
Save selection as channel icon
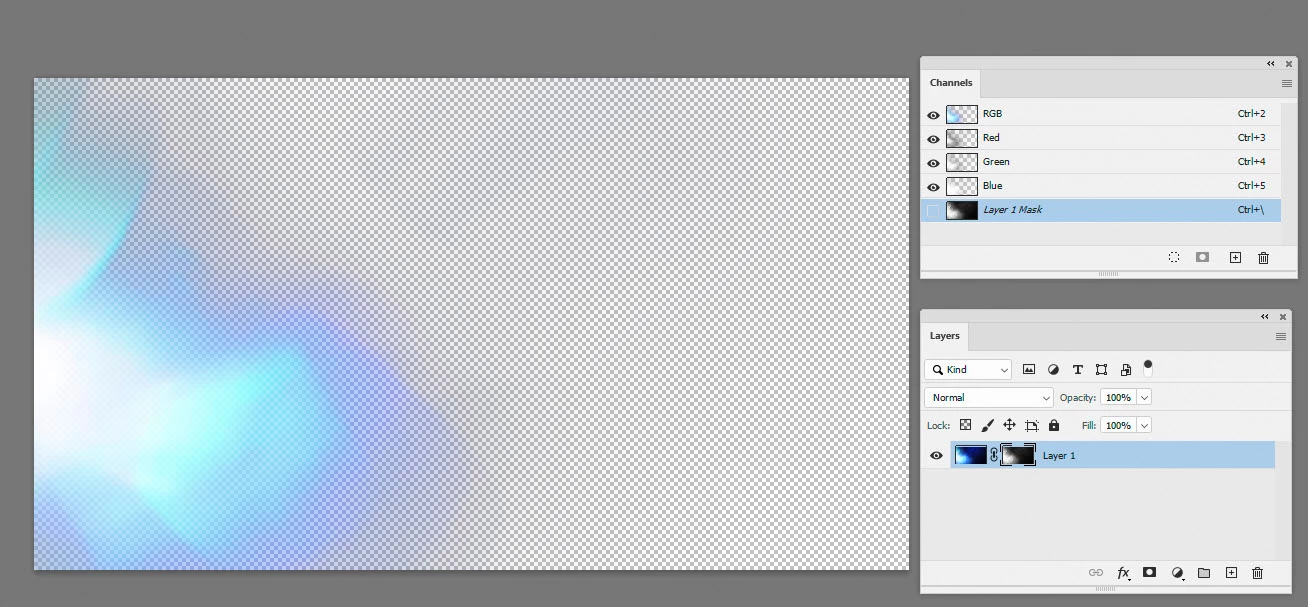tap(1202, 257)
